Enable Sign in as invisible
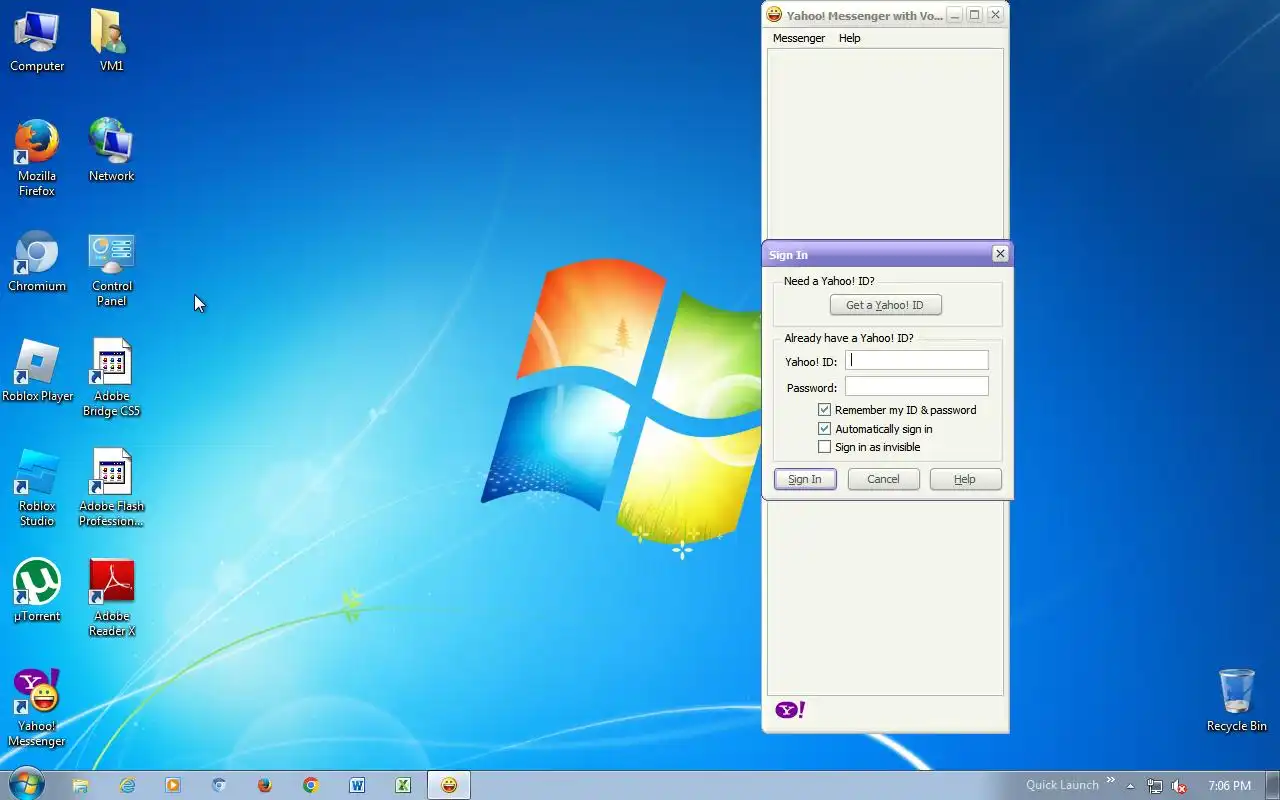The width and height of the screenshot is (1280, 800). [x=825, y=447]
